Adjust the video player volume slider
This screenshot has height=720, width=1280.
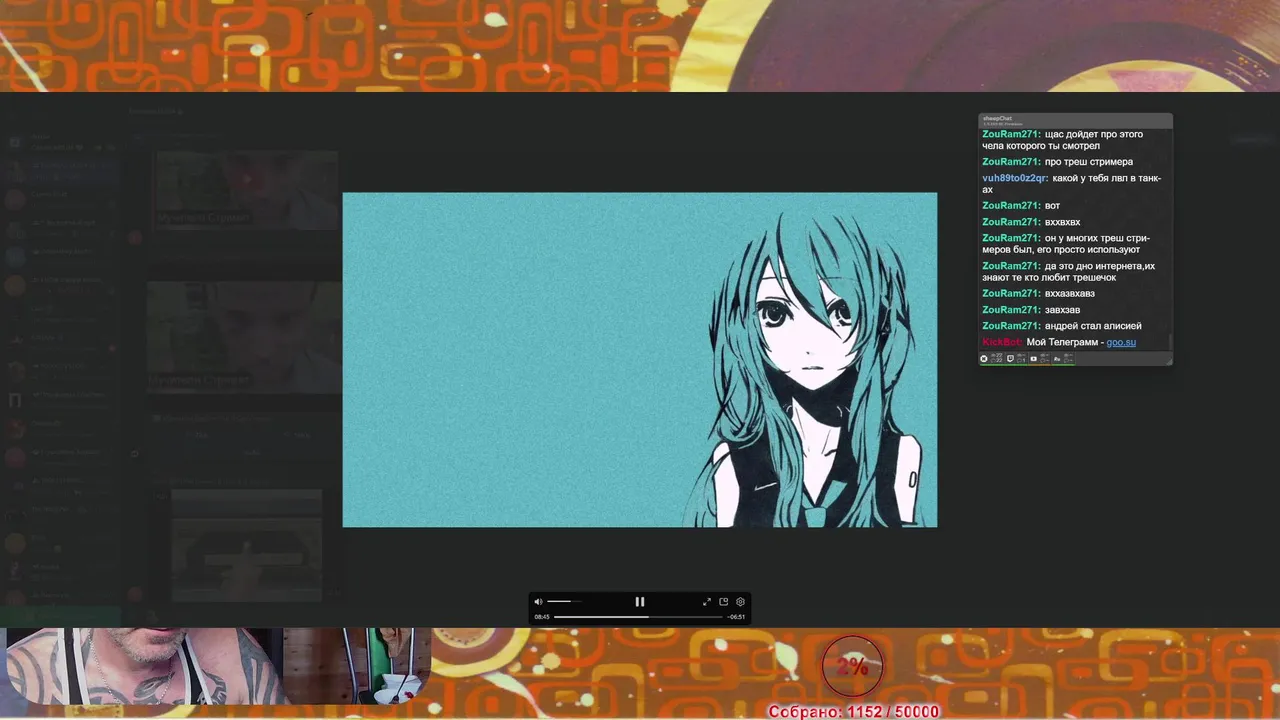click(563, 601)
